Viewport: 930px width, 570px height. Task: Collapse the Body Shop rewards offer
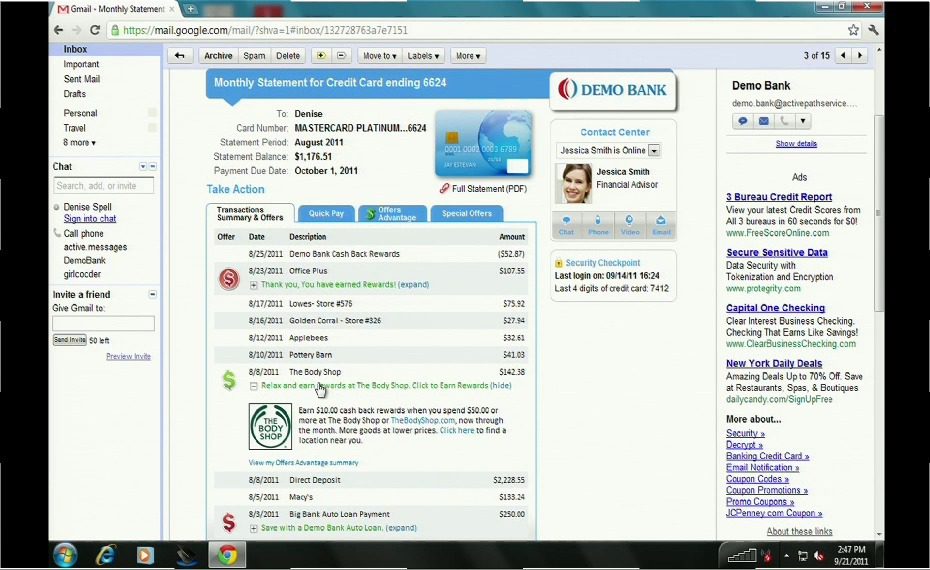tap(253, 386)
